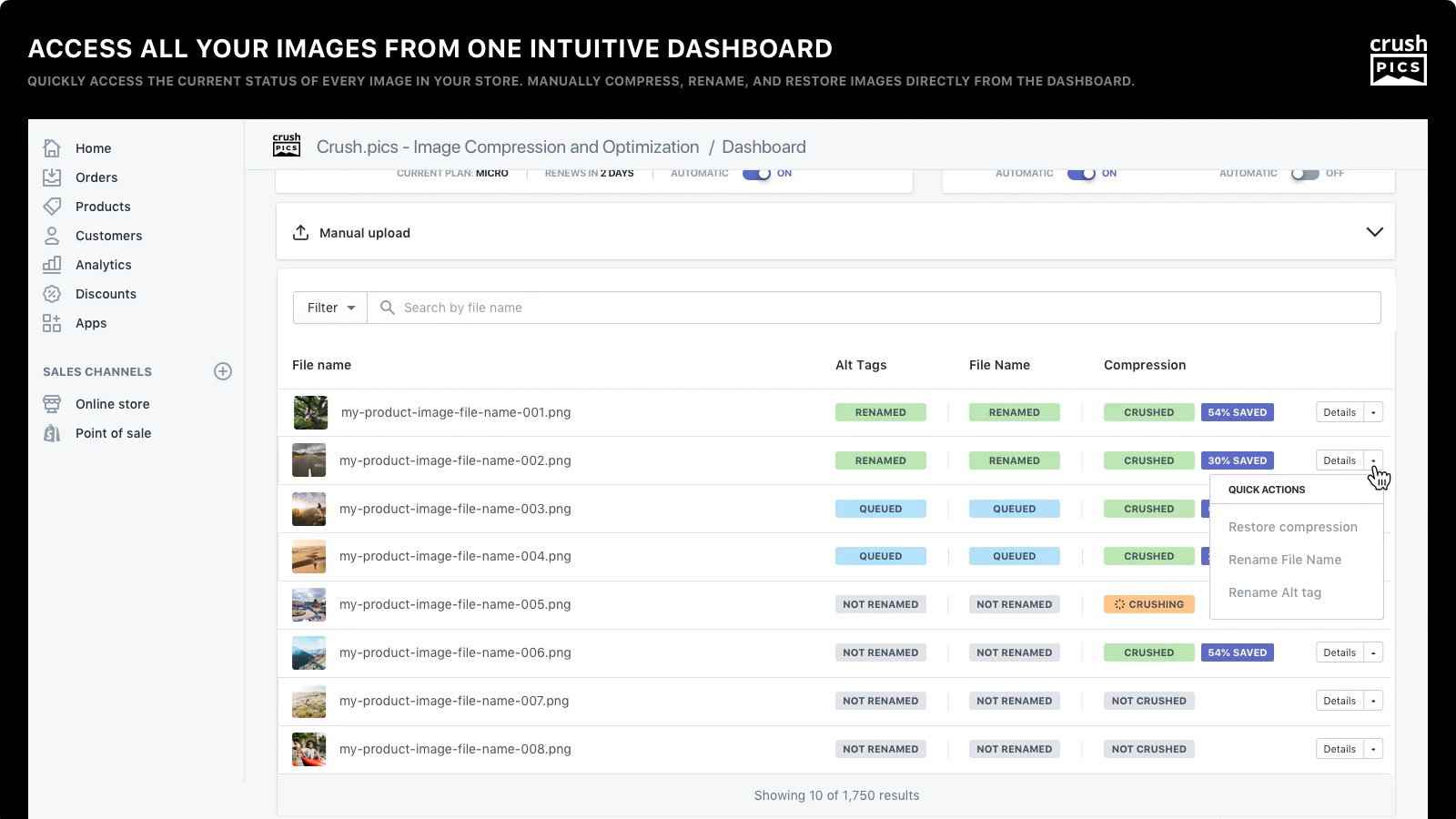1456x819 pixels.
Task: Turn off the automatic toggle beside current plan
Action: coord(756,174)
